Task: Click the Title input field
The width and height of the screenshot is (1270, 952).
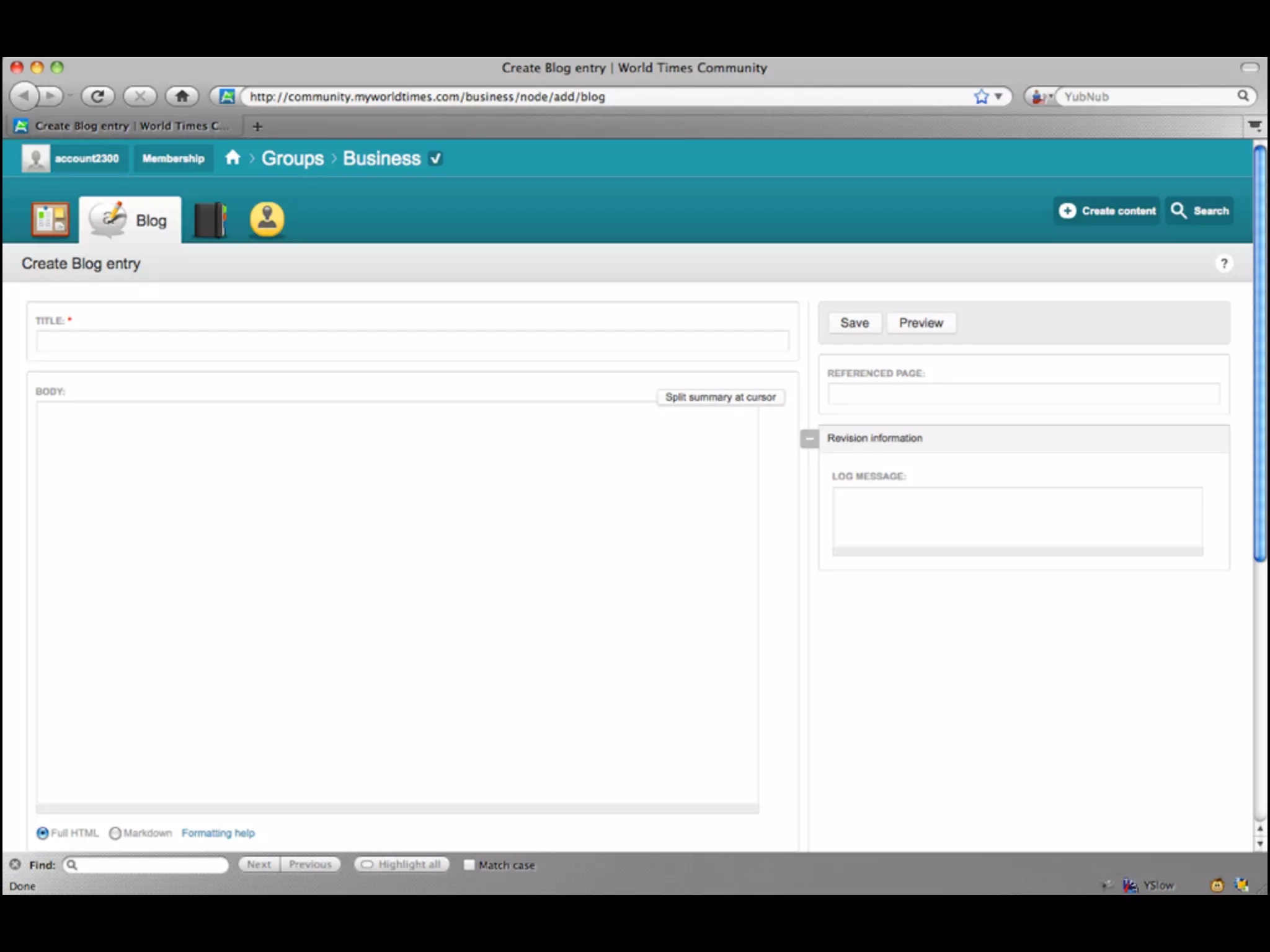Action: tap(412, 341)
